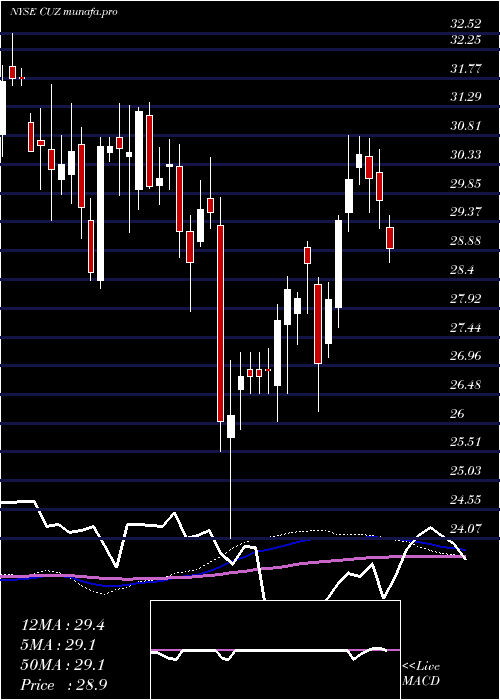Click the 26 price axis label

458,413
